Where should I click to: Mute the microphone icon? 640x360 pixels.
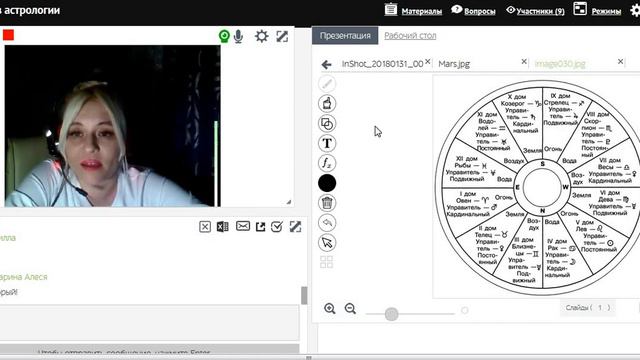(238, 37)
